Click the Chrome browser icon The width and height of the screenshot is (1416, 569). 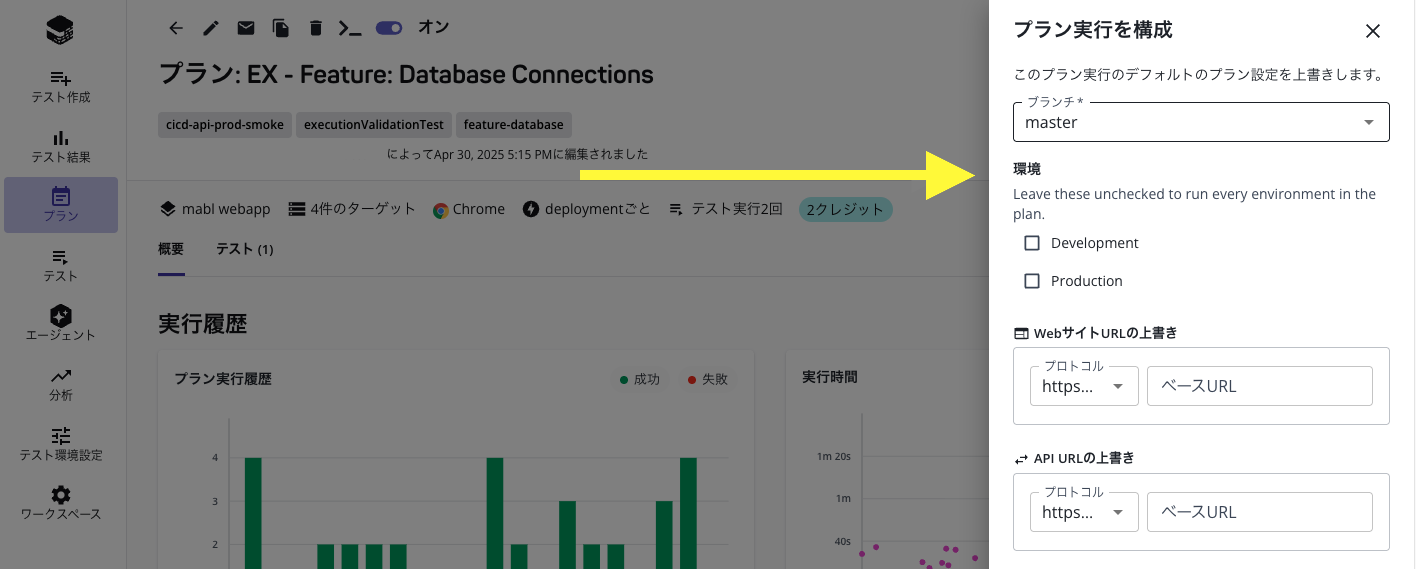click(x=441, y=210)
